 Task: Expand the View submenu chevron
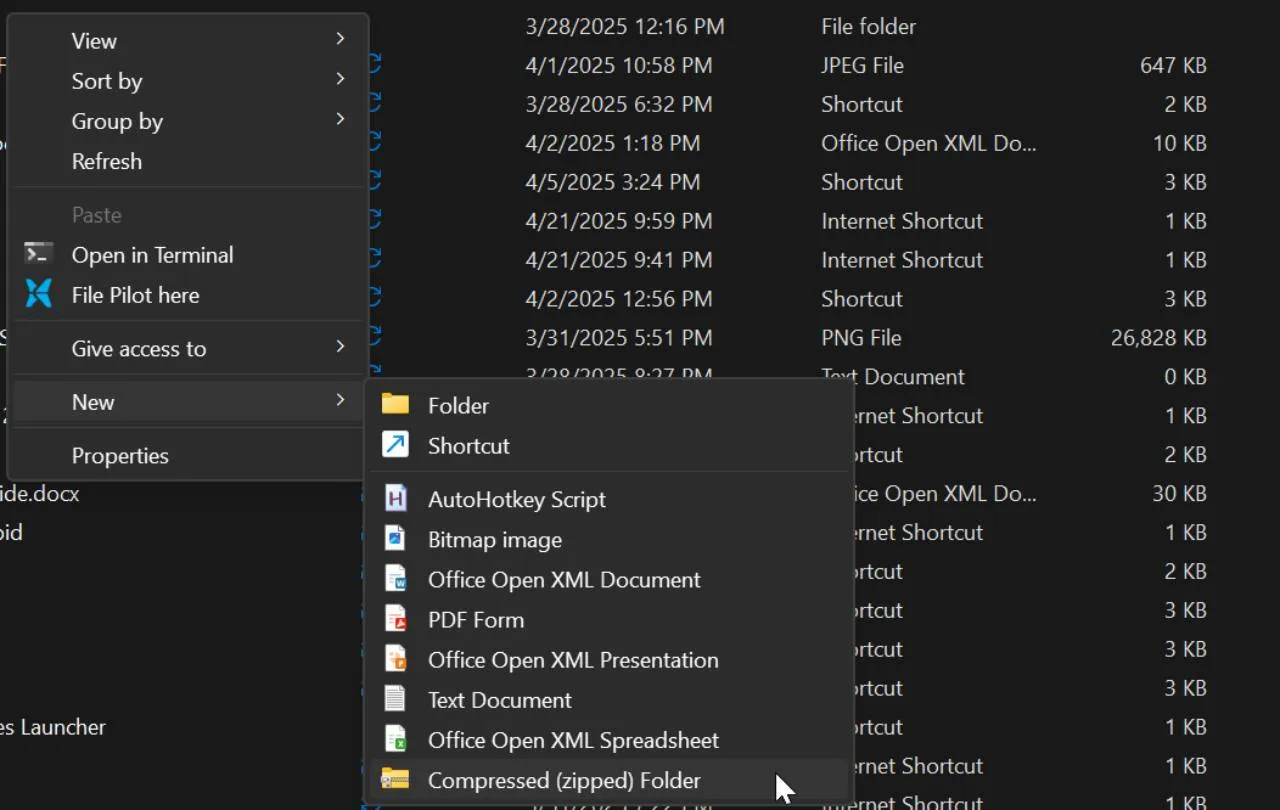coord(340,39)
